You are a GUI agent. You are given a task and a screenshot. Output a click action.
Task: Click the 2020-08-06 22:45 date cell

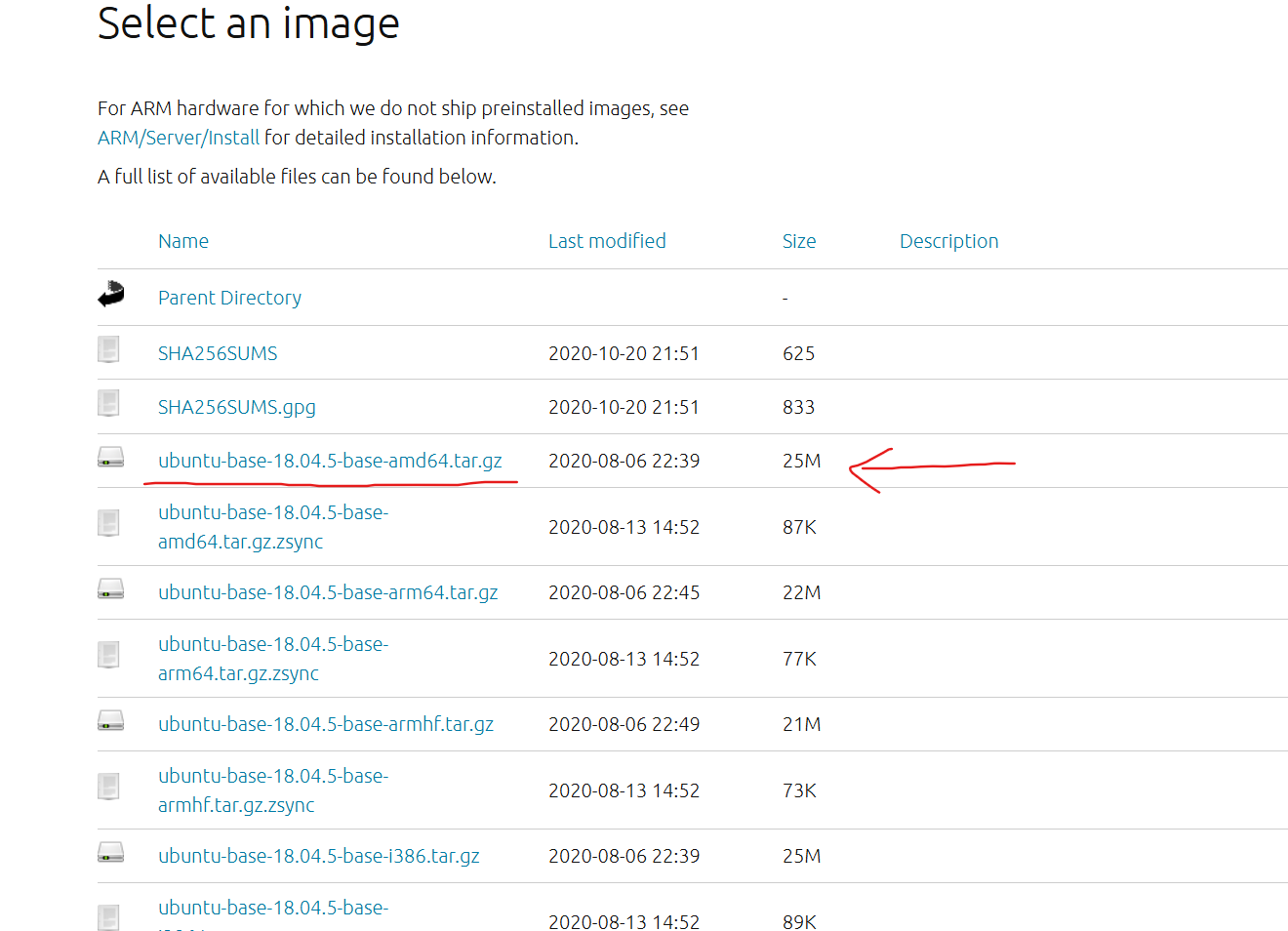[624, 592]
